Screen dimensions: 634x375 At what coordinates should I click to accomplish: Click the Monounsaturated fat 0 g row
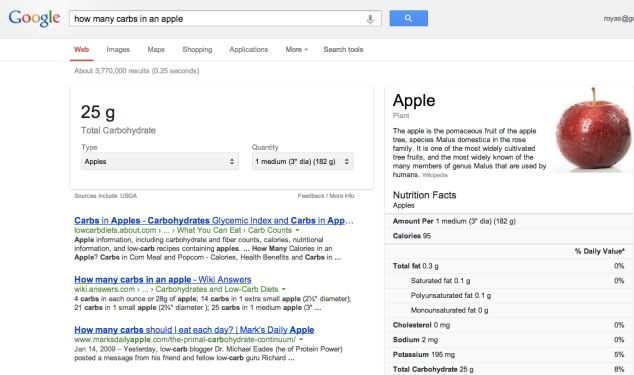(x=509, y=310)
